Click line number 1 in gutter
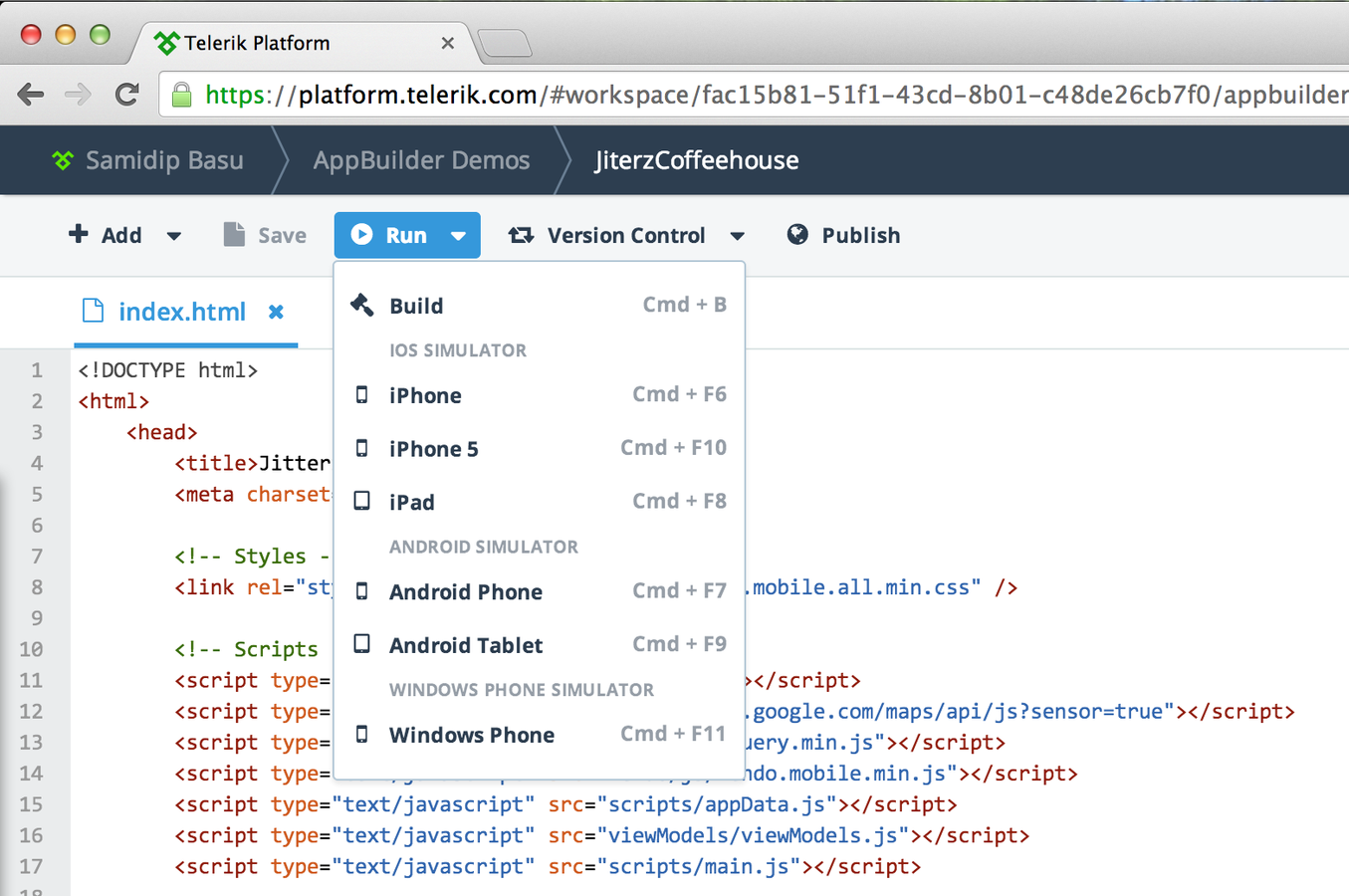The height and width of the screenshot is (896, 1349). [x=37, y=370]
